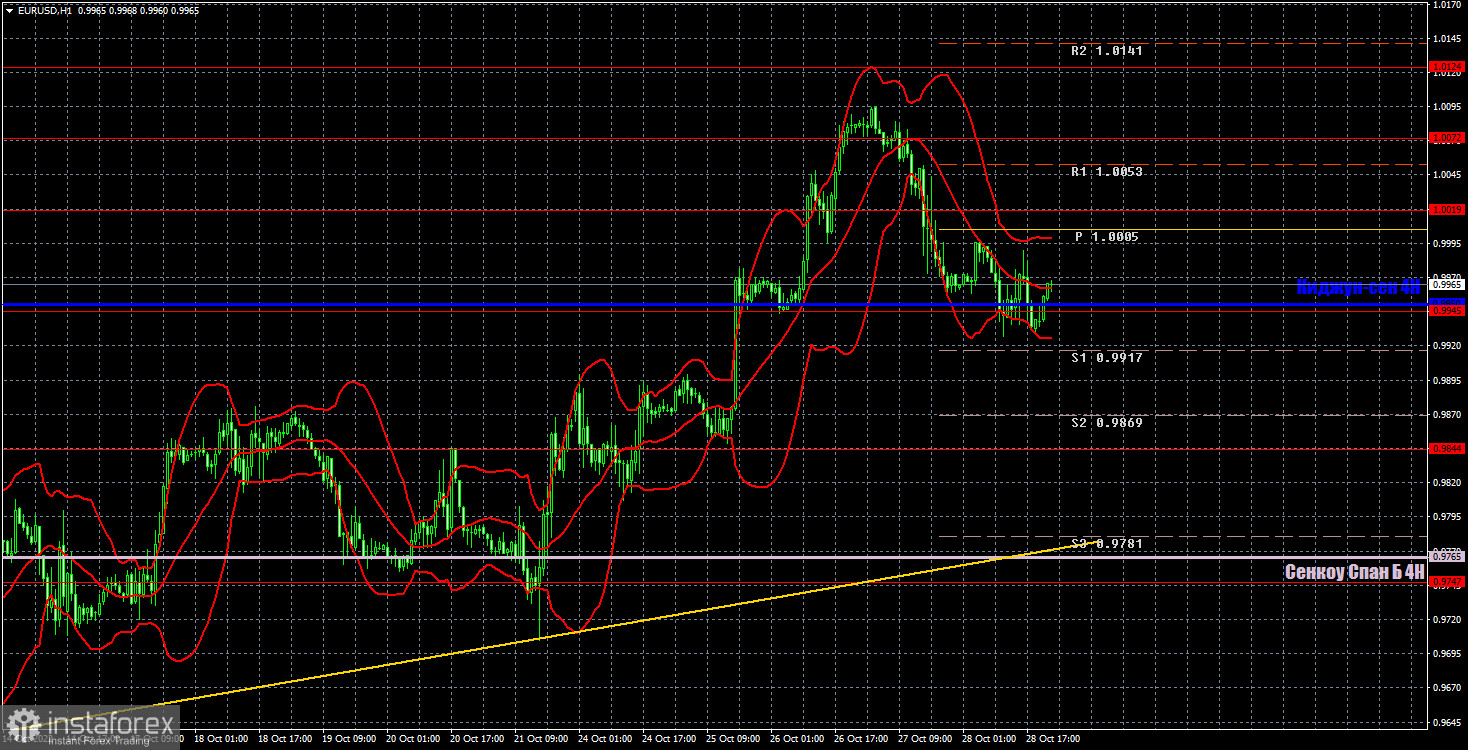Click the 0.9895 value on price axis
The width and height of the screenshot is (1468, 750).
1448,380
